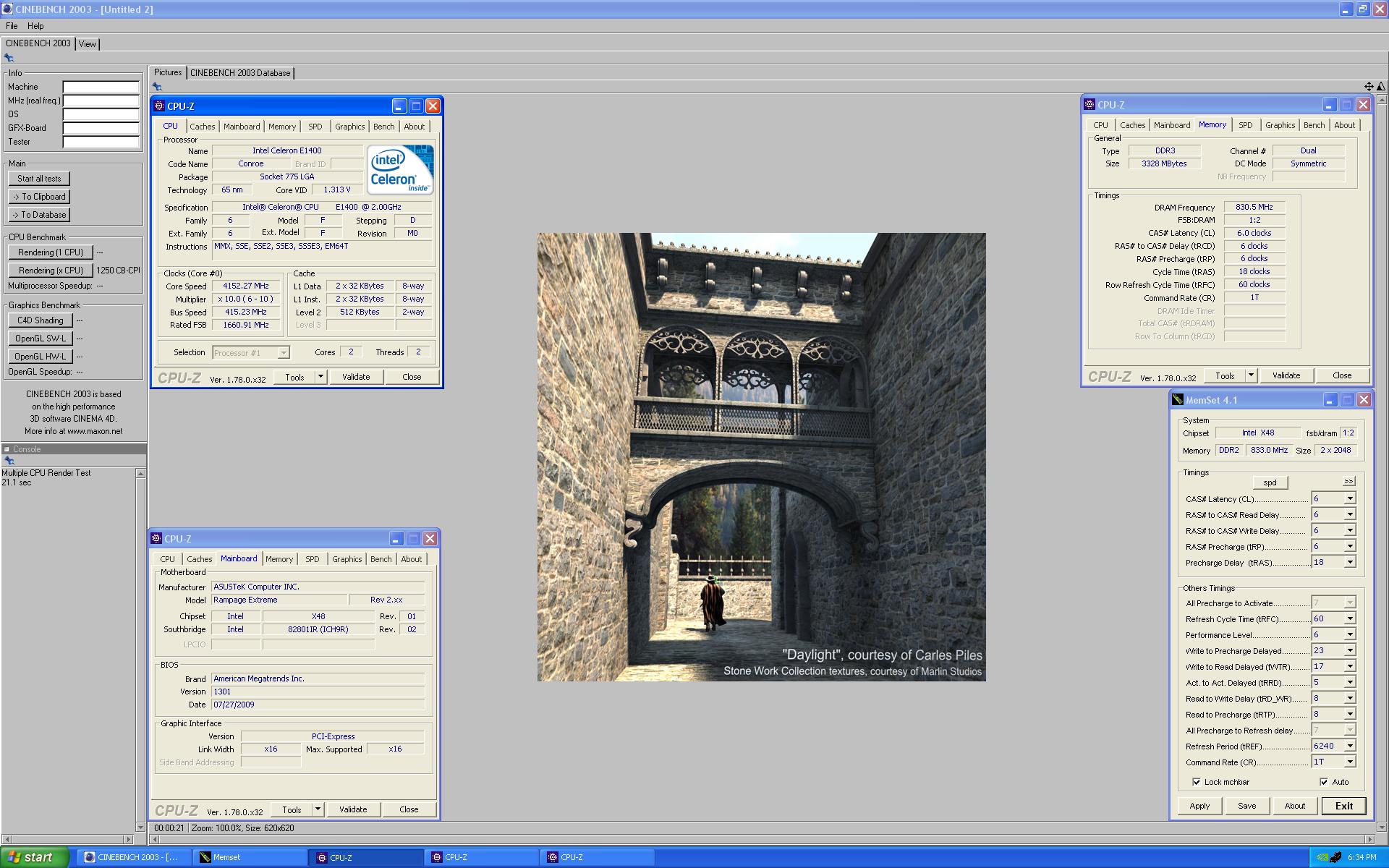
Task: Click MemSet expand timings >> button
Action: (1348, 481)
